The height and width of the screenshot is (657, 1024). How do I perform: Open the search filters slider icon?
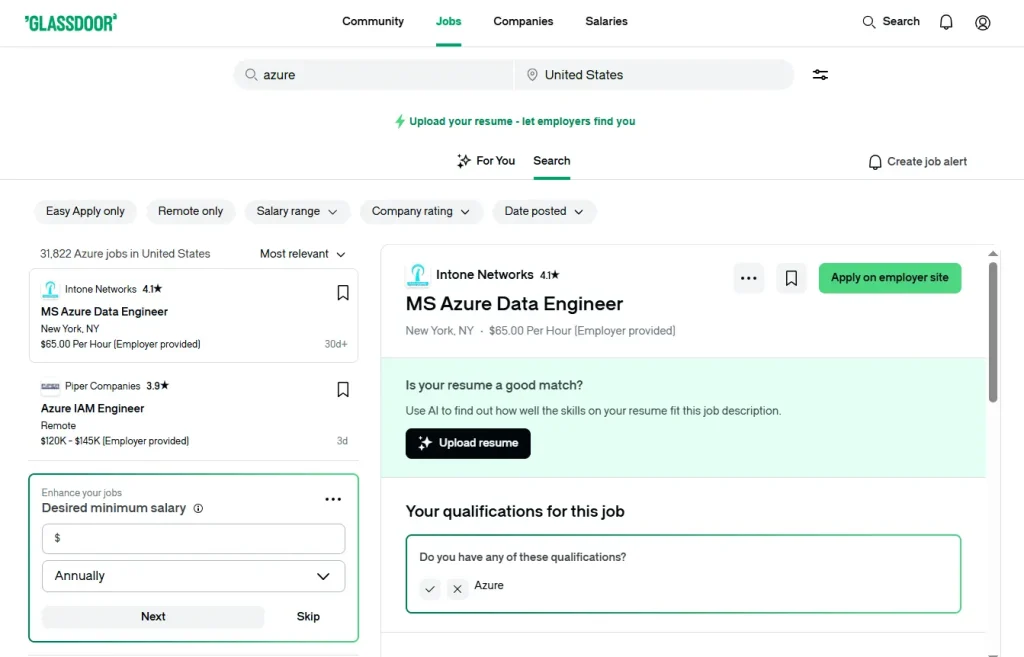820,75
